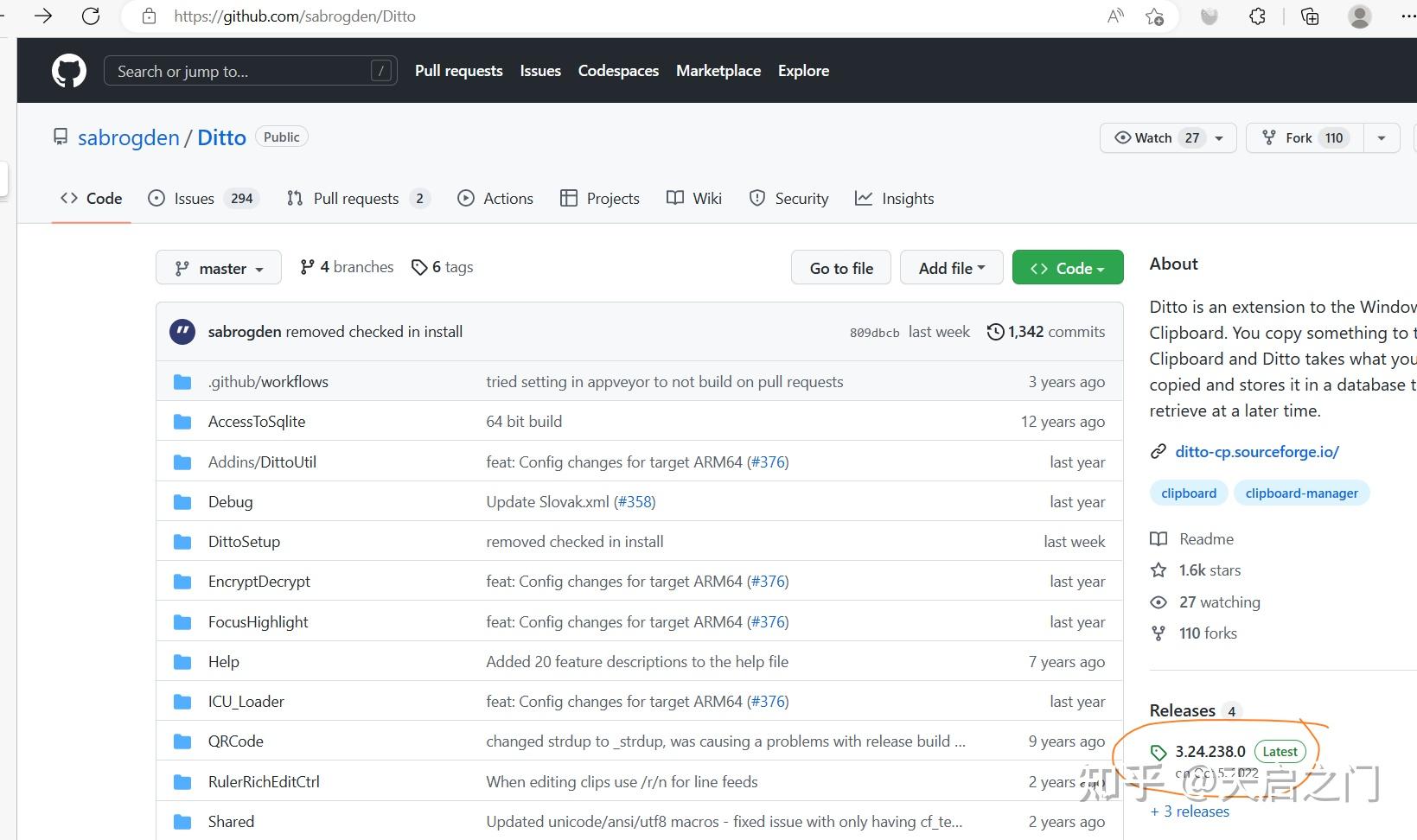
Task: Open the browser profile avatar
Action: pos(1360,16)
